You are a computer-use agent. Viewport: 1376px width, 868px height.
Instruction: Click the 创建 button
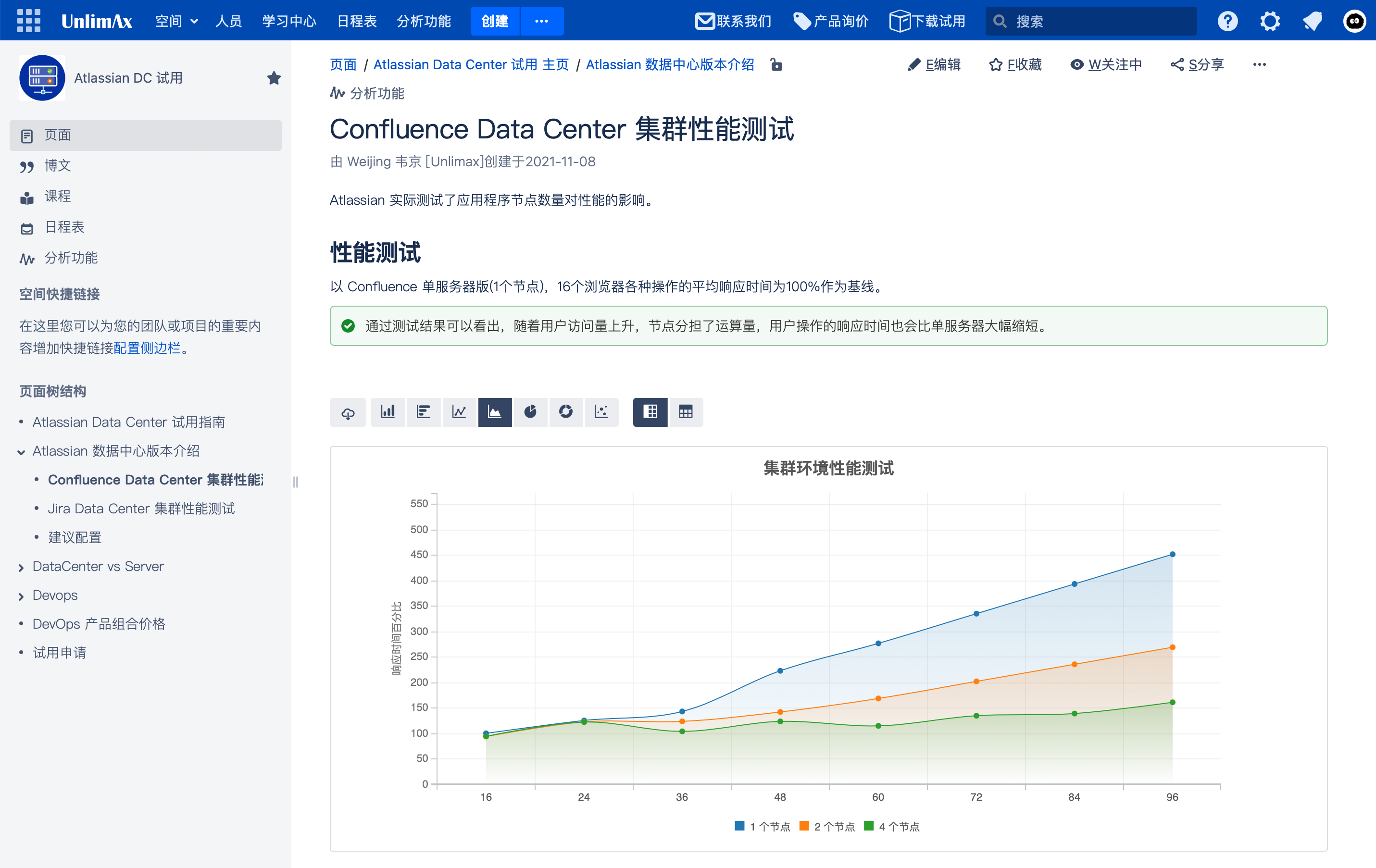click(494, 21)
